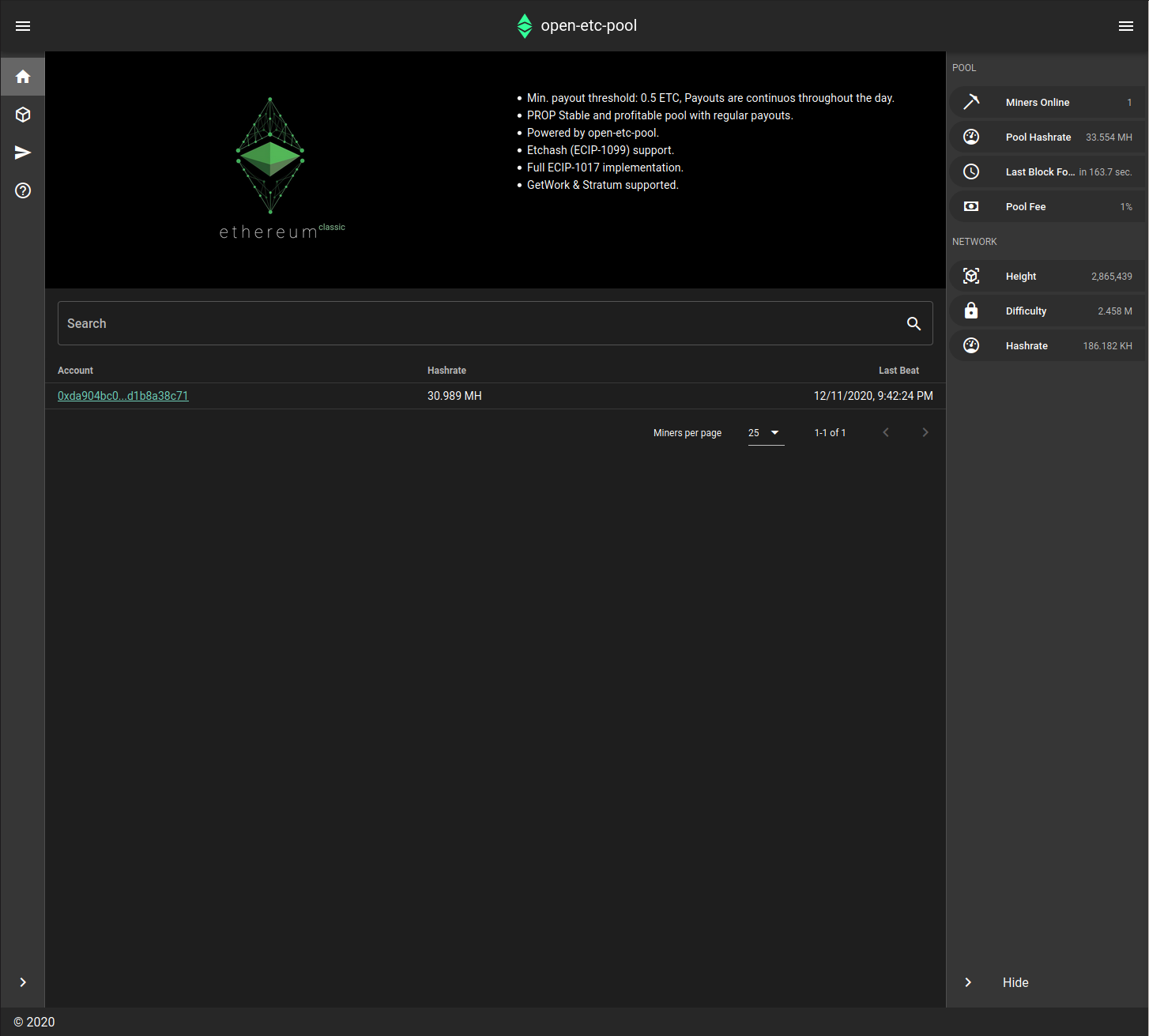Select the Home icon in the left sidebar
This screenshot has height=1036, width=1149.
(x=22, y=77)
